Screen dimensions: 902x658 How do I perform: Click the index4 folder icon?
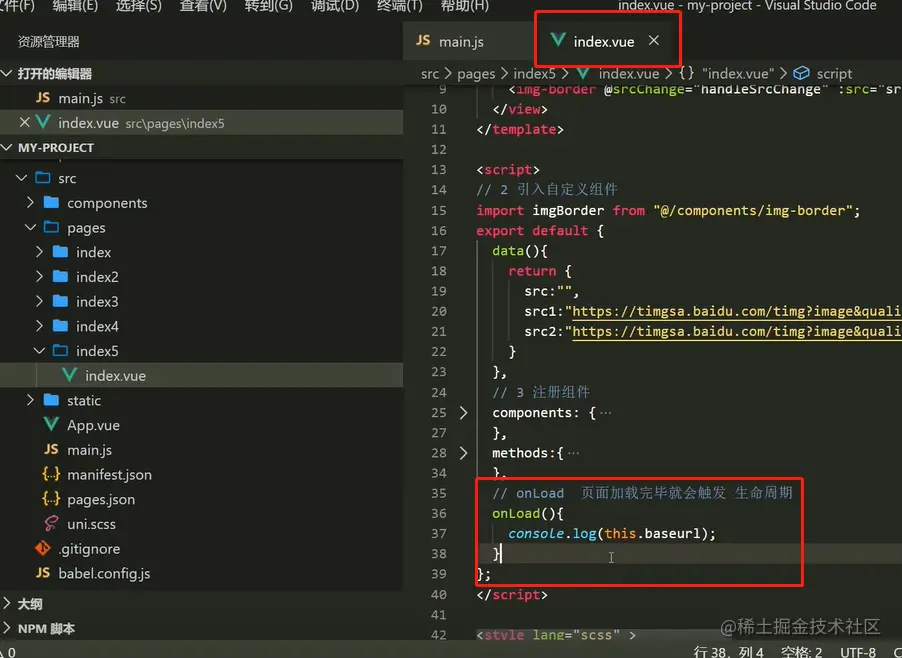[x=60, y=326]
